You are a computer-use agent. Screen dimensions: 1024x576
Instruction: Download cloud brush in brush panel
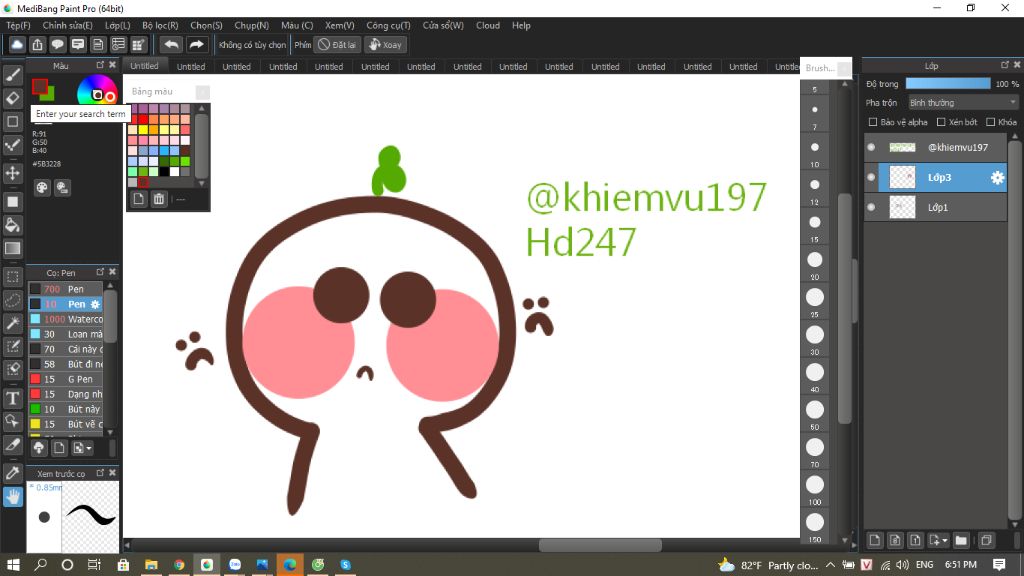click(x=39, y=448)
